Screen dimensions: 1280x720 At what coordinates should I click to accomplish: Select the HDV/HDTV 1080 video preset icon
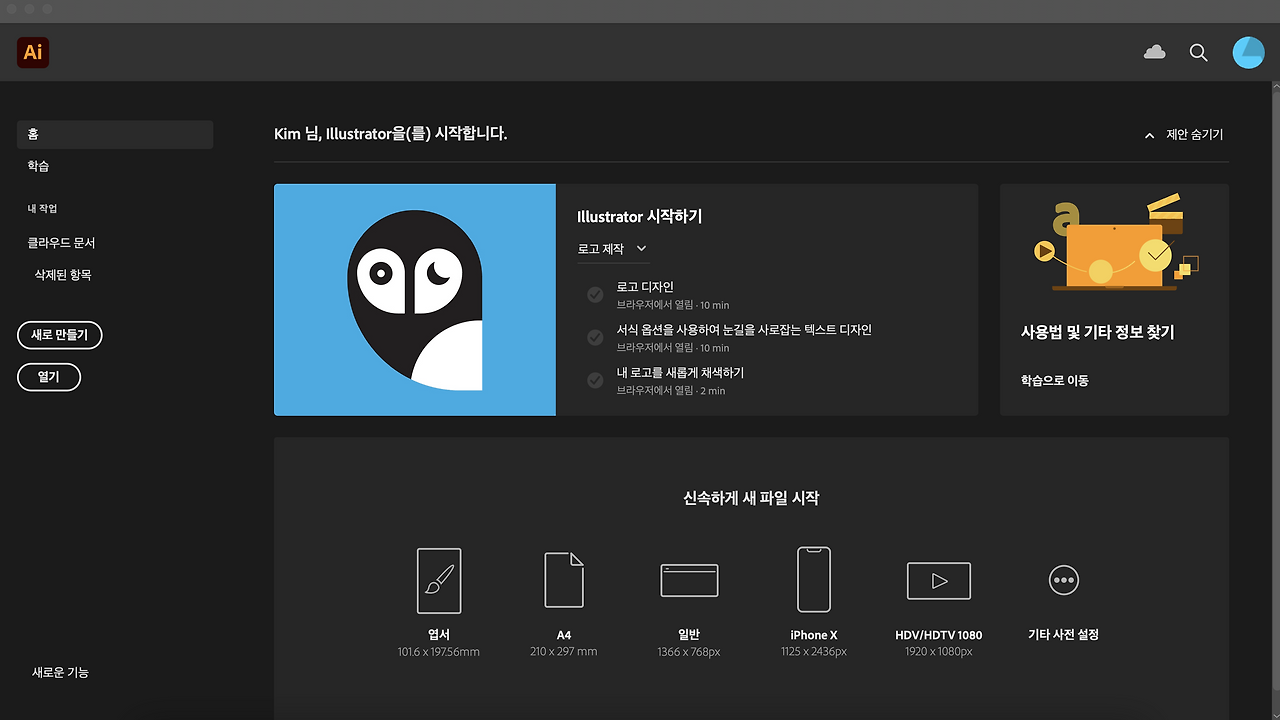pos(938,580)
